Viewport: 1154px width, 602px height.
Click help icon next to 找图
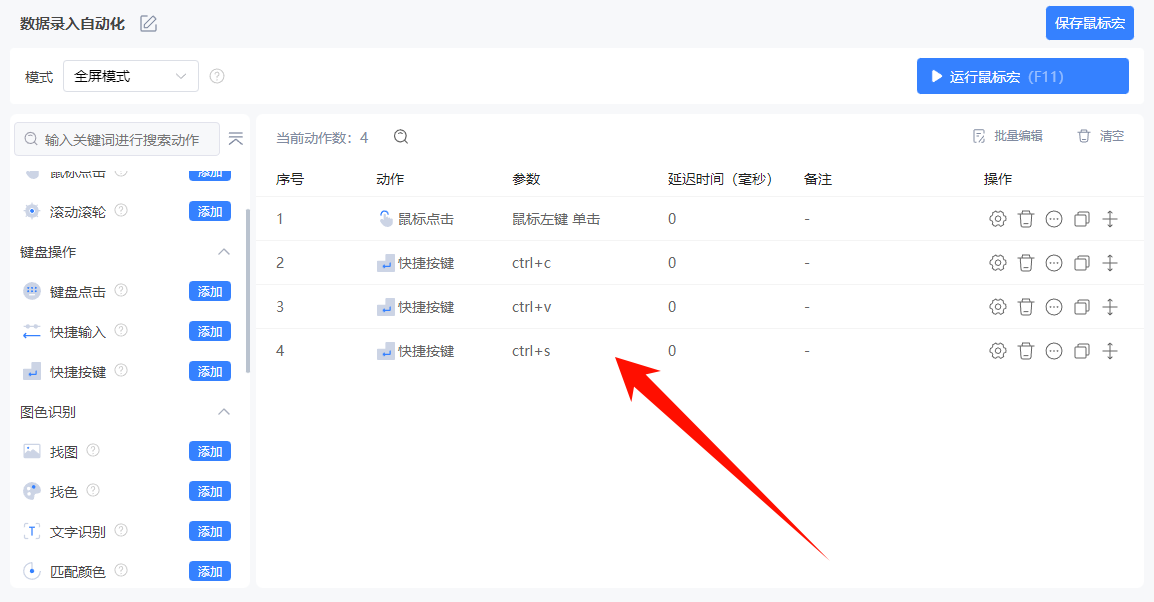93,451
